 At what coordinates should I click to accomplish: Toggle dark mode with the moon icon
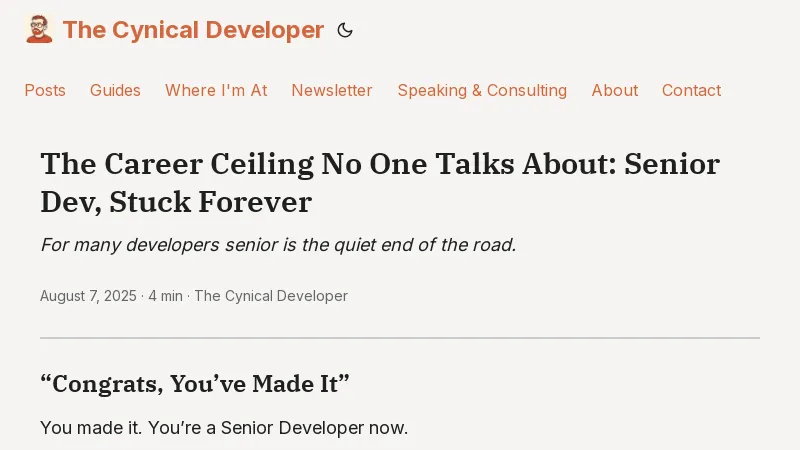345,30
